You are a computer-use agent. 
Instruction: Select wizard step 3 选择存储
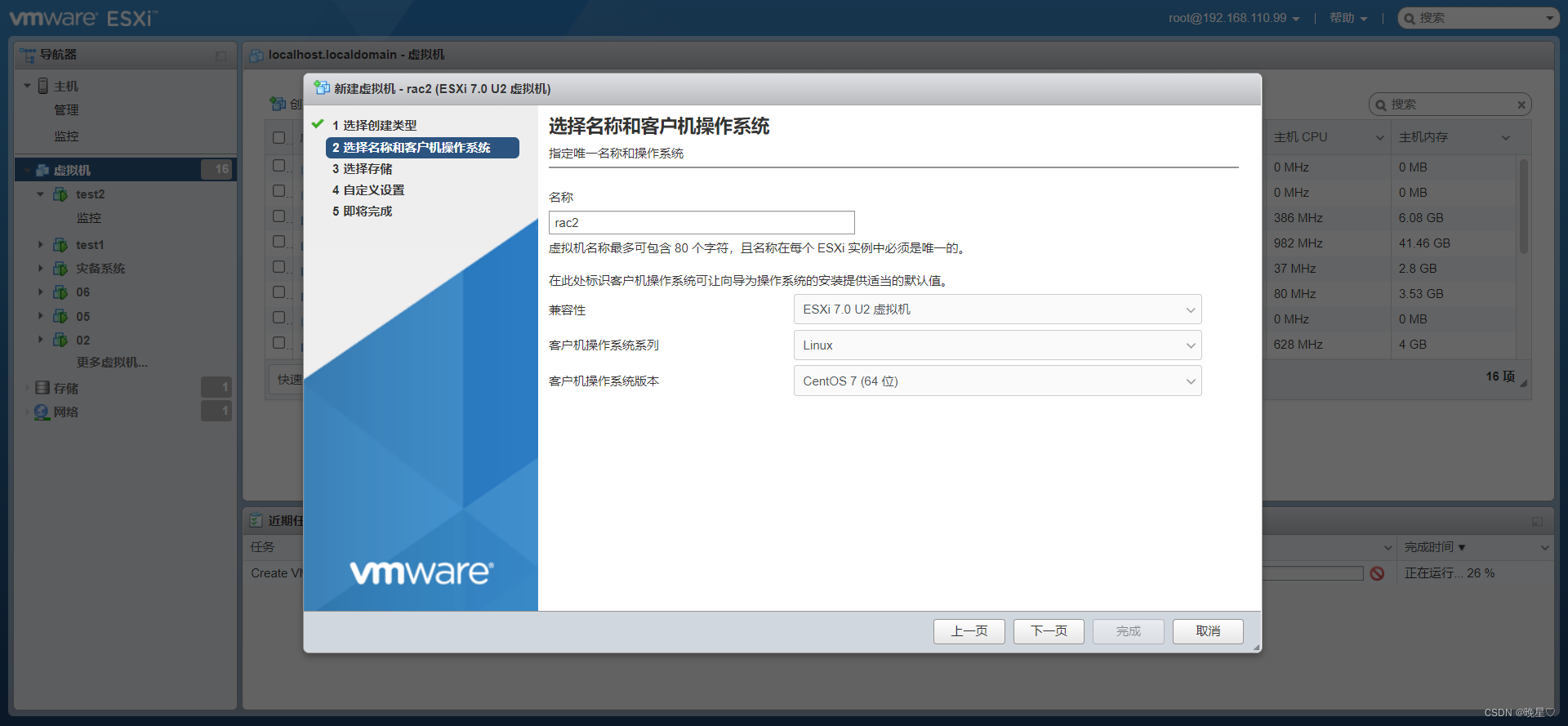pos(362,169)
